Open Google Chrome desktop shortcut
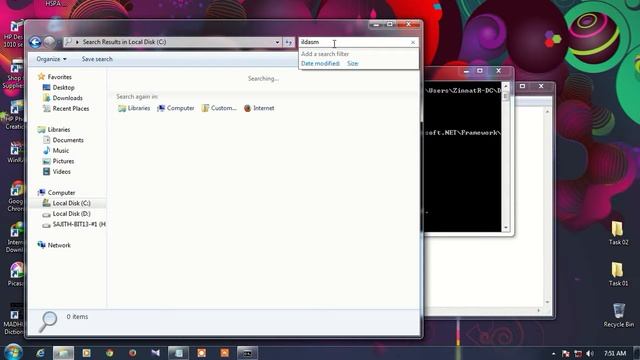This screenshot has height=360, width=640. click(x=16, y=197)
